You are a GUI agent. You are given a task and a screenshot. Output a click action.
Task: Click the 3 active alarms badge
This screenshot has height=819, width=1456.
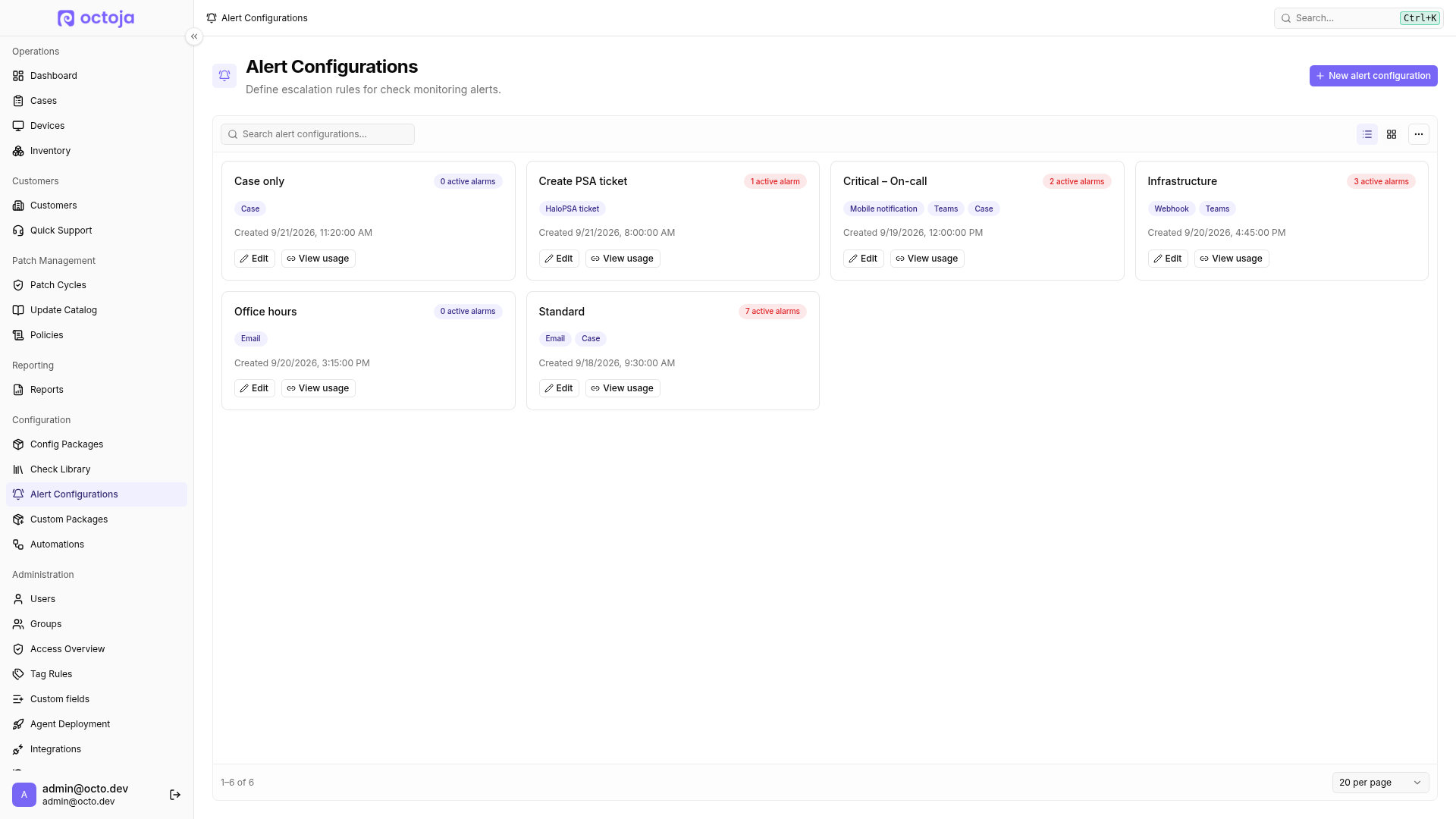pos(1381,181)
